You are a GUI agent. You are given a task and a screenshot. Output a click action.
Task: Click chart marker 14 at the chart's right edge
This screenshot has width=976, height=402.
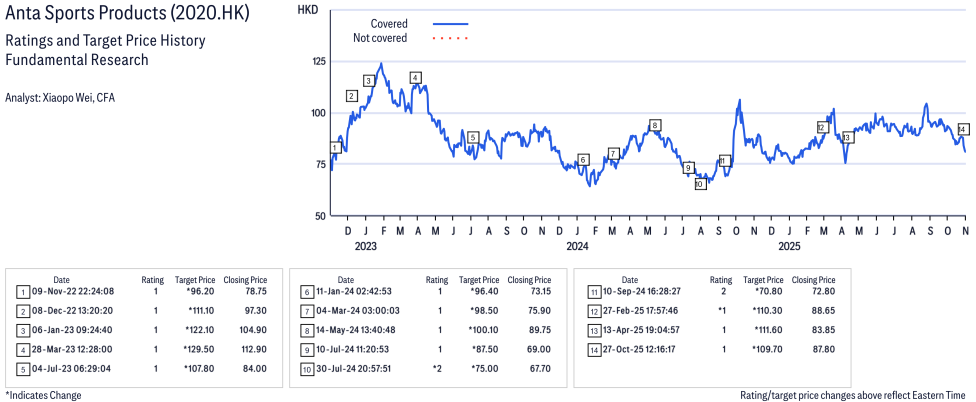click(963, 129)
